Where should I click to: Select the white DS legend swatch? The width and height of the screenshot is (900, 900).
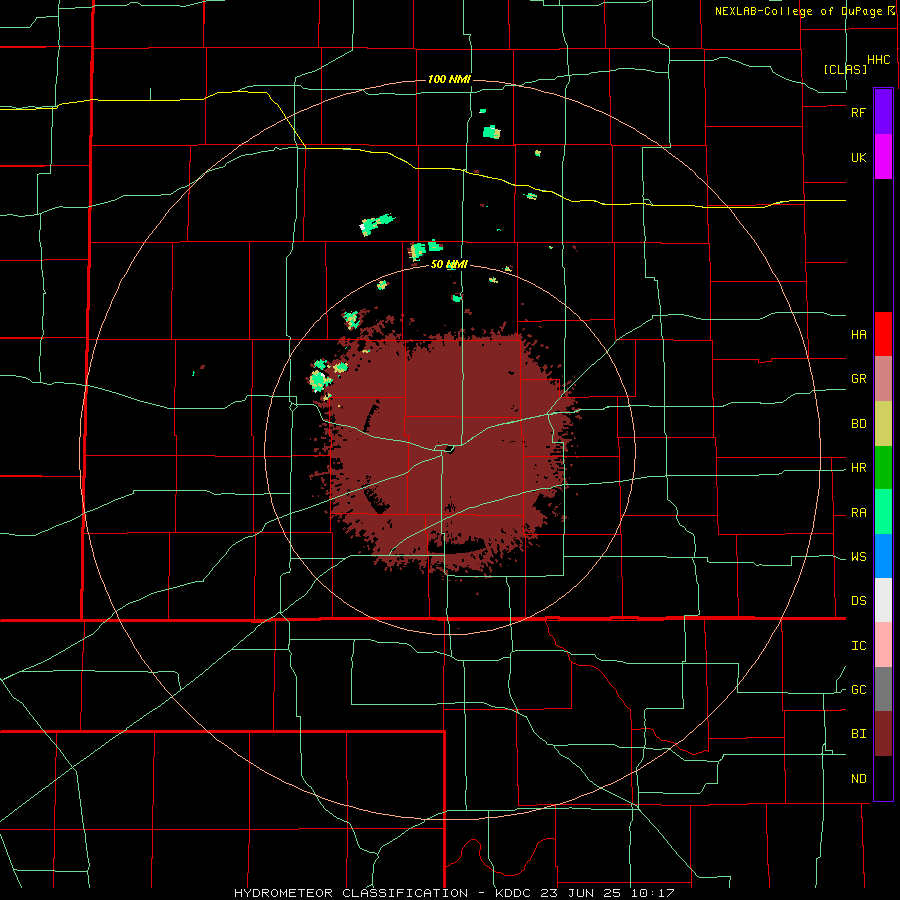click(x=883, y=600)
